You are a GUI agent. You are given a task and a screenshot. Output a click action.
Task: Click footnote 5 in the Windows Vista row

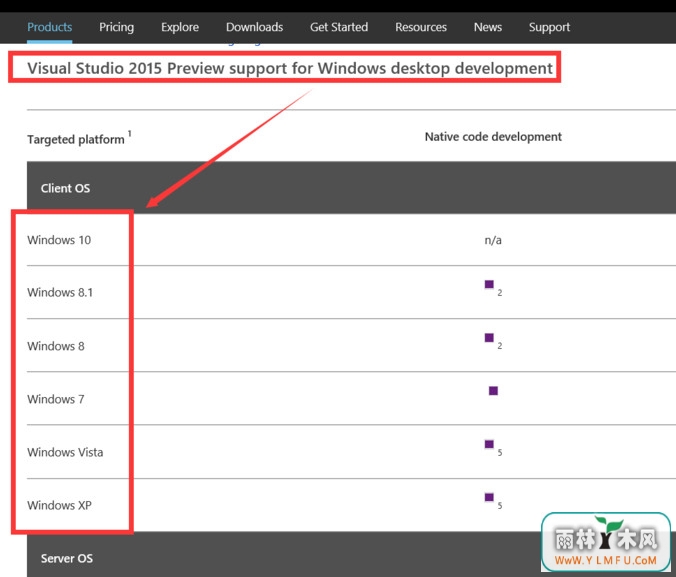pyautogui.click(x=500, y=452)
